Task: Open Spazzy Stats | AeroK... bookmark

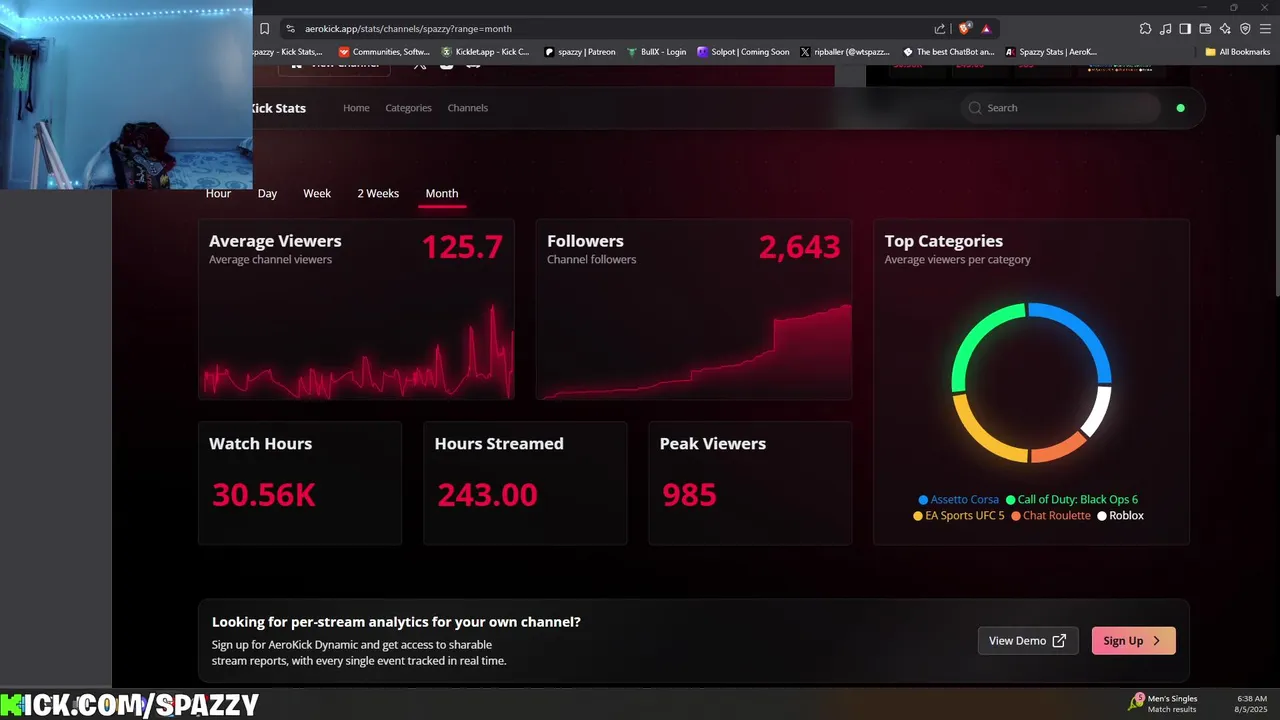Action: point(1051,52)
